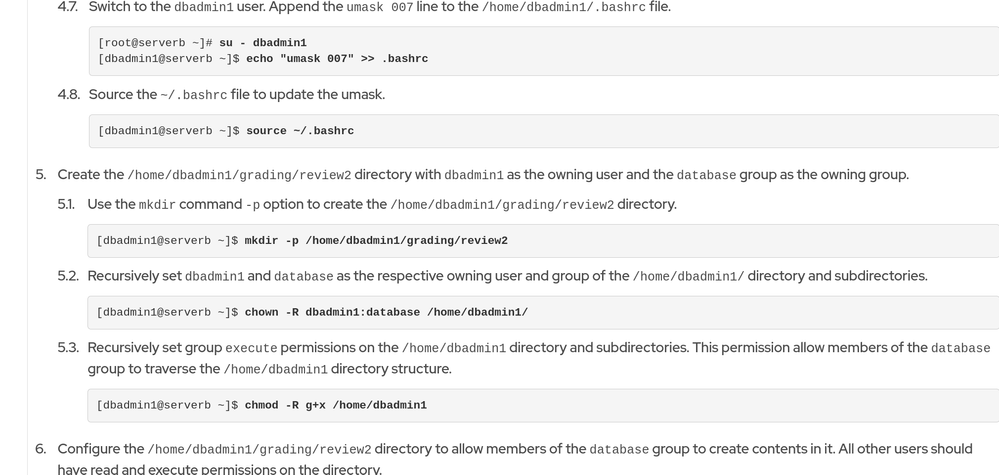Click the 'umask 007' inline code in step 4.7
Screen dimensions: 999x475
tap(378, 7)
